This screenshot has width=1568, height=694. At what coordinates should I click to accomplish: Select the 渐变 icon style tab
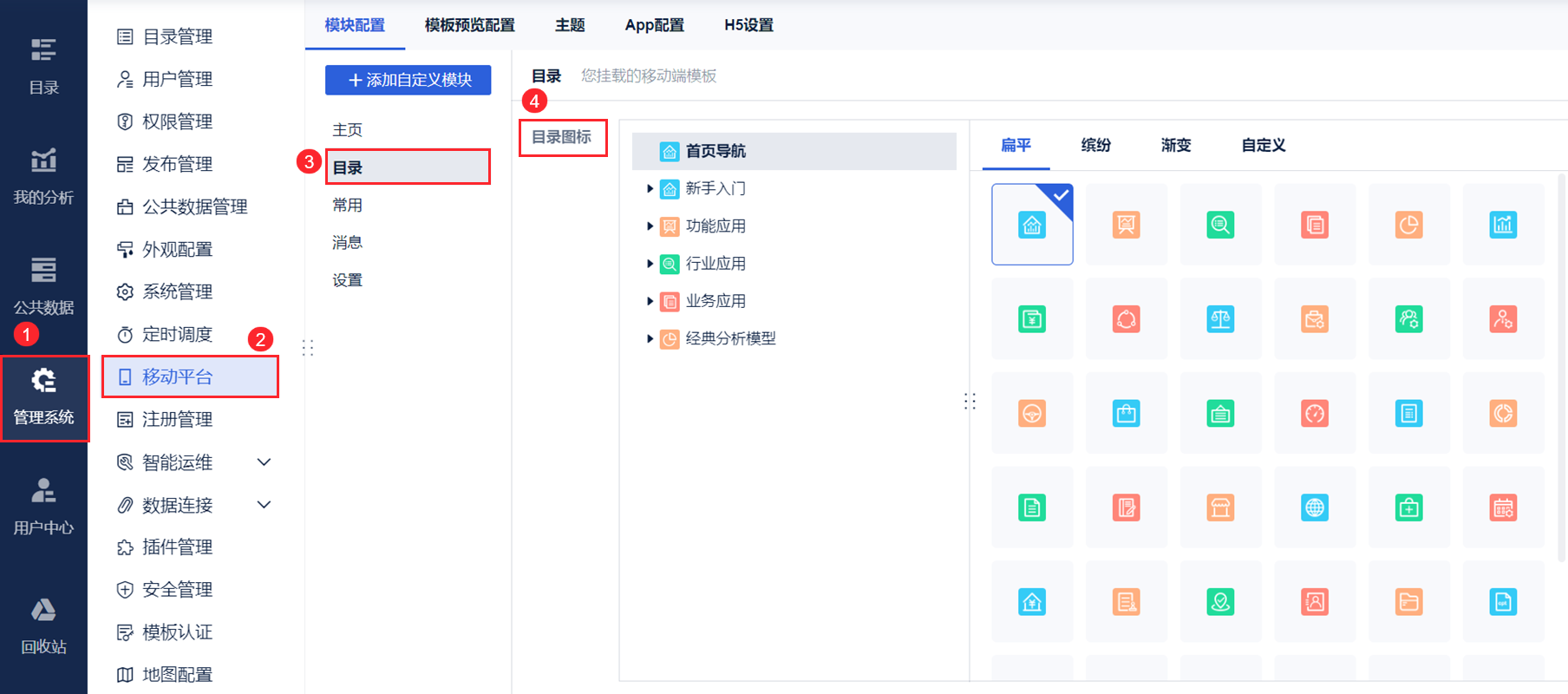tap(1176, 145)
